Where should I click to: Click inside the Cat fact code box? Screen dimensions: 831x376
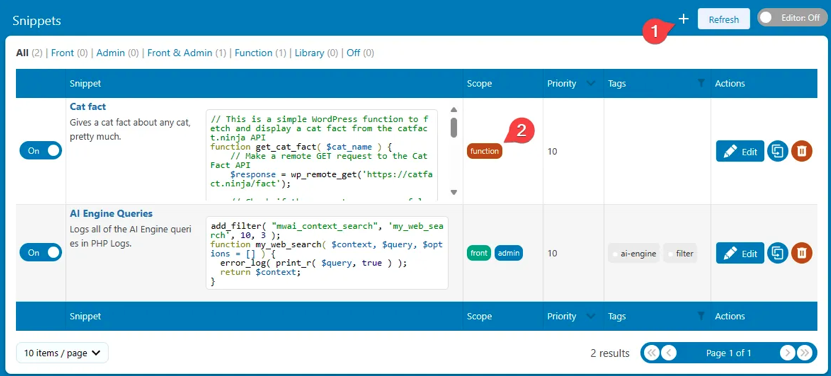click(322, 155)
